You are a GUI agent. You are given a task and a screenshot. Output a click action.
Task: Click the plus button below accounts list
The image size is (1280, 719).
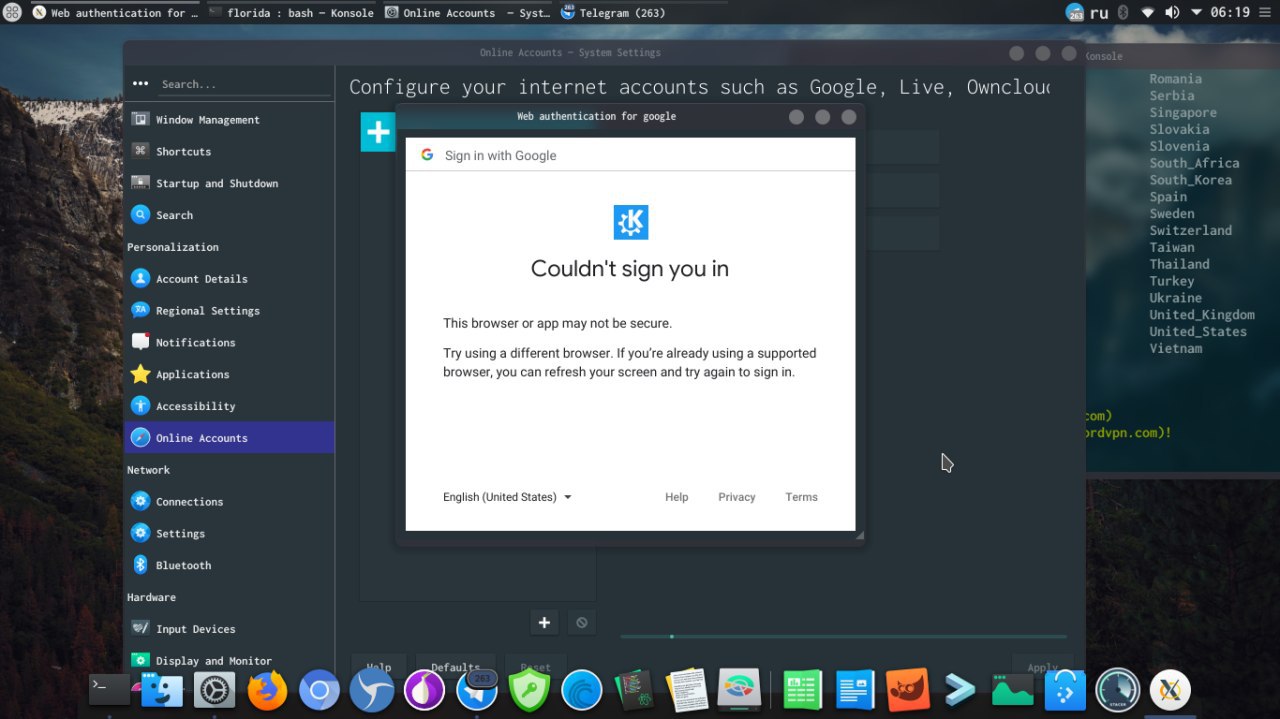click(x=544, y=622)
